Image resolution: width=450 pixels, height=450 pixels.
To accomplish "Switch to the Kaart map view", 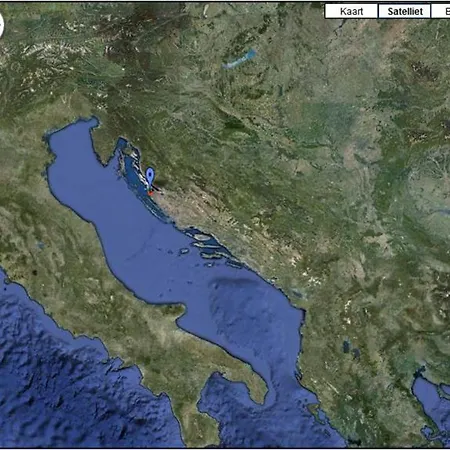I will pyautogui.click(x=351, y=11).
